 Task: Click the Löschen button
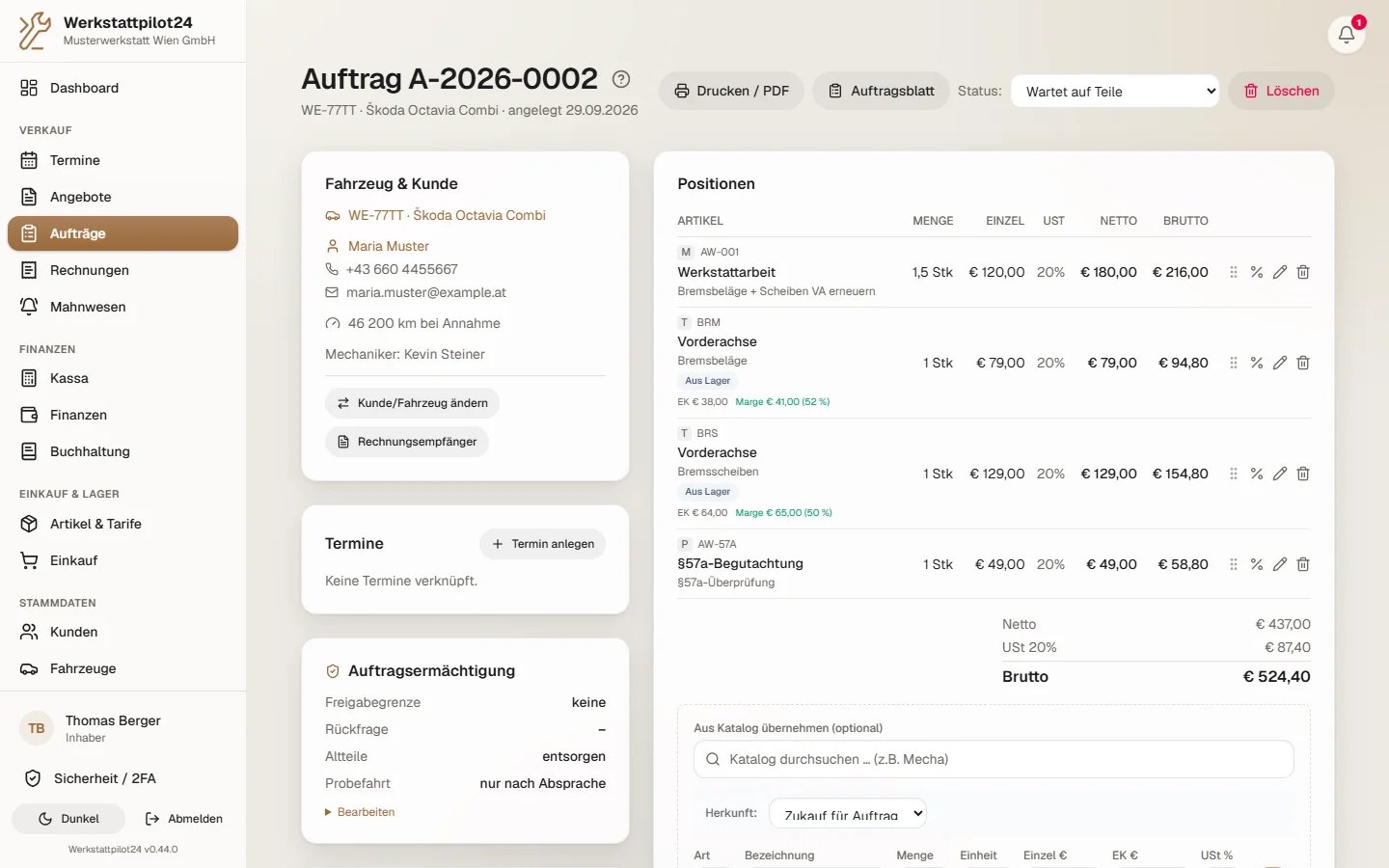tap(1281, 91)
